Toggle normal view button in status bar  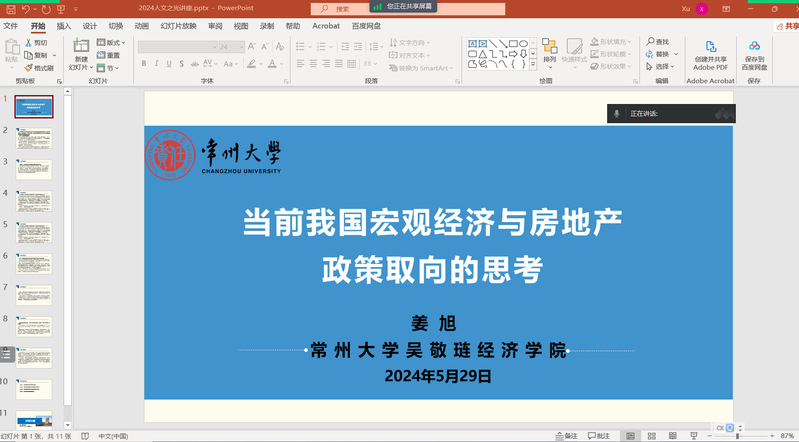point(632,436)
